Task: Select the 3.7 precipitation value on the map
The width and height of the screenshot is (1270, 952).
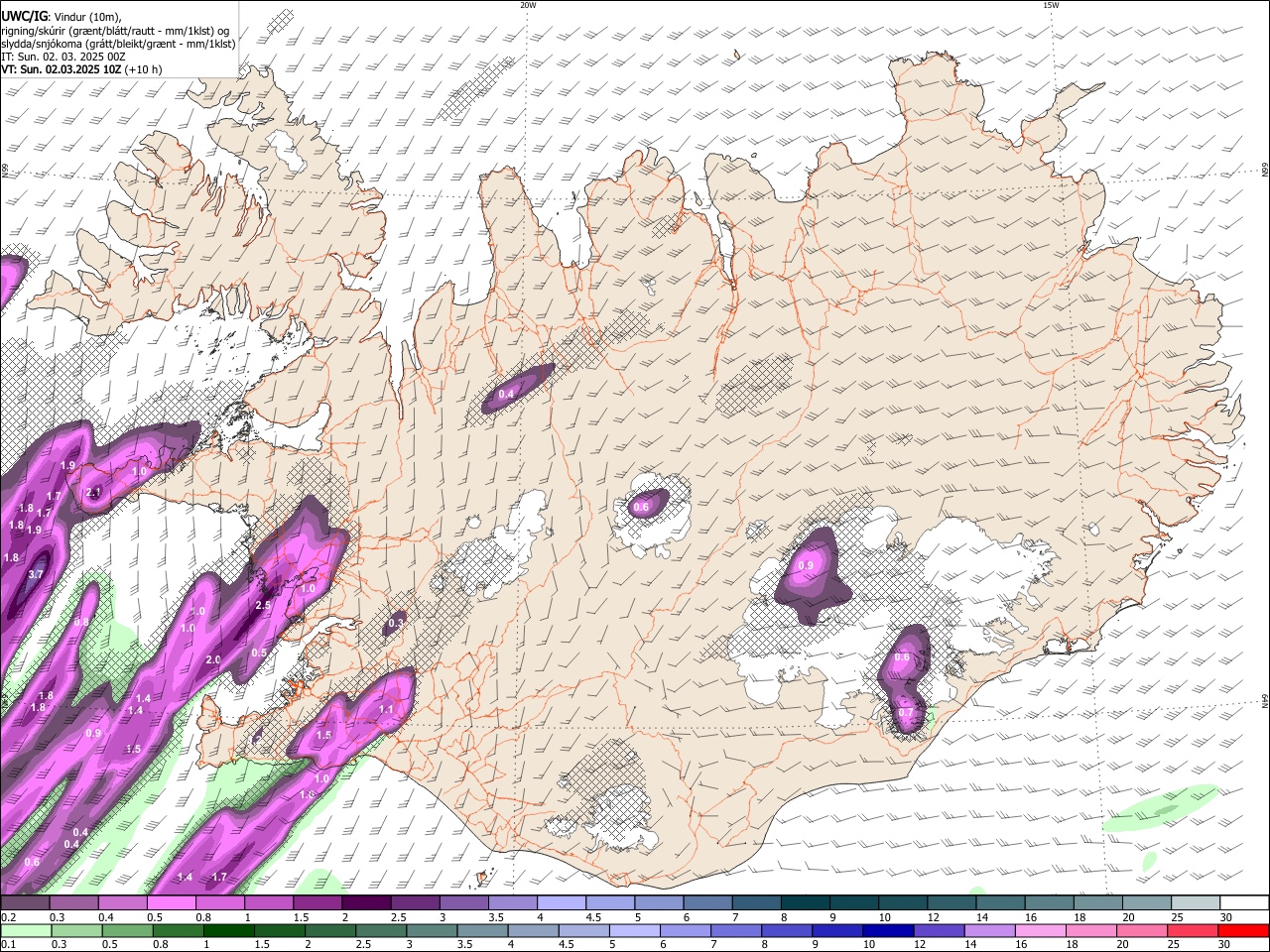Action: pos(37,575)
